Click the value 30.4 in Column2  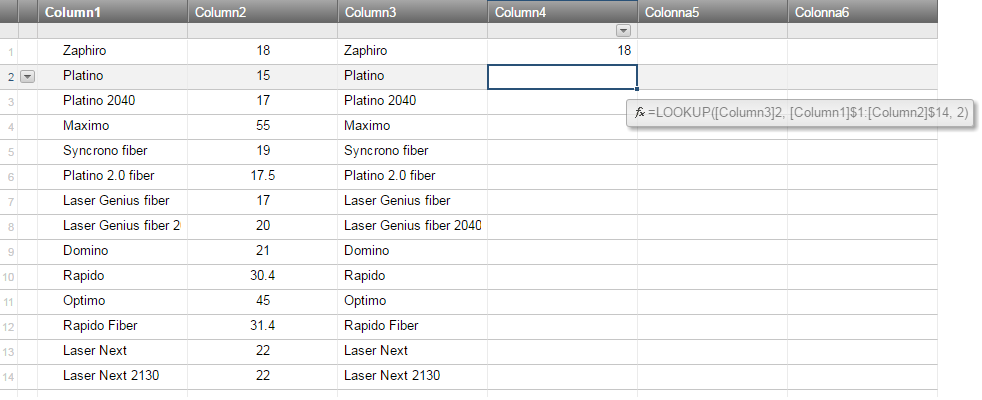tap(263, 276)
